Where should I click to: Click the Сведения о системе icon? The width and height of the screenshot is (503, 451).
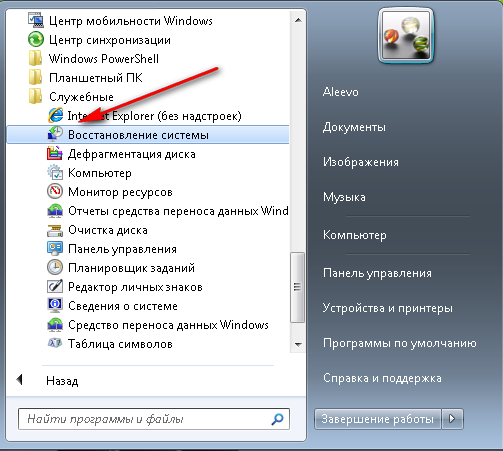[55, 306]
